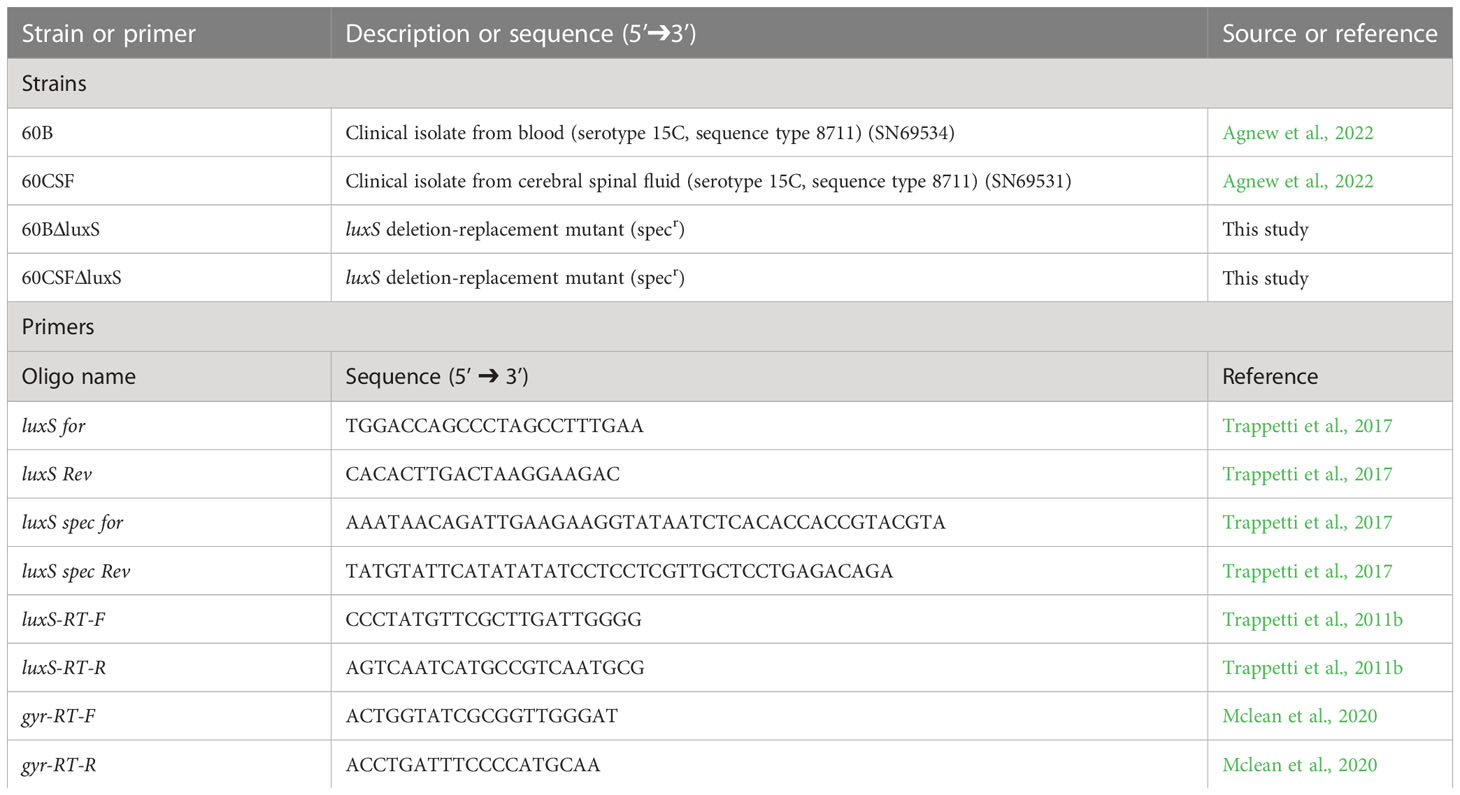
Task: Select the 'Strain or primer' column header
Action: tap(169, 33)
